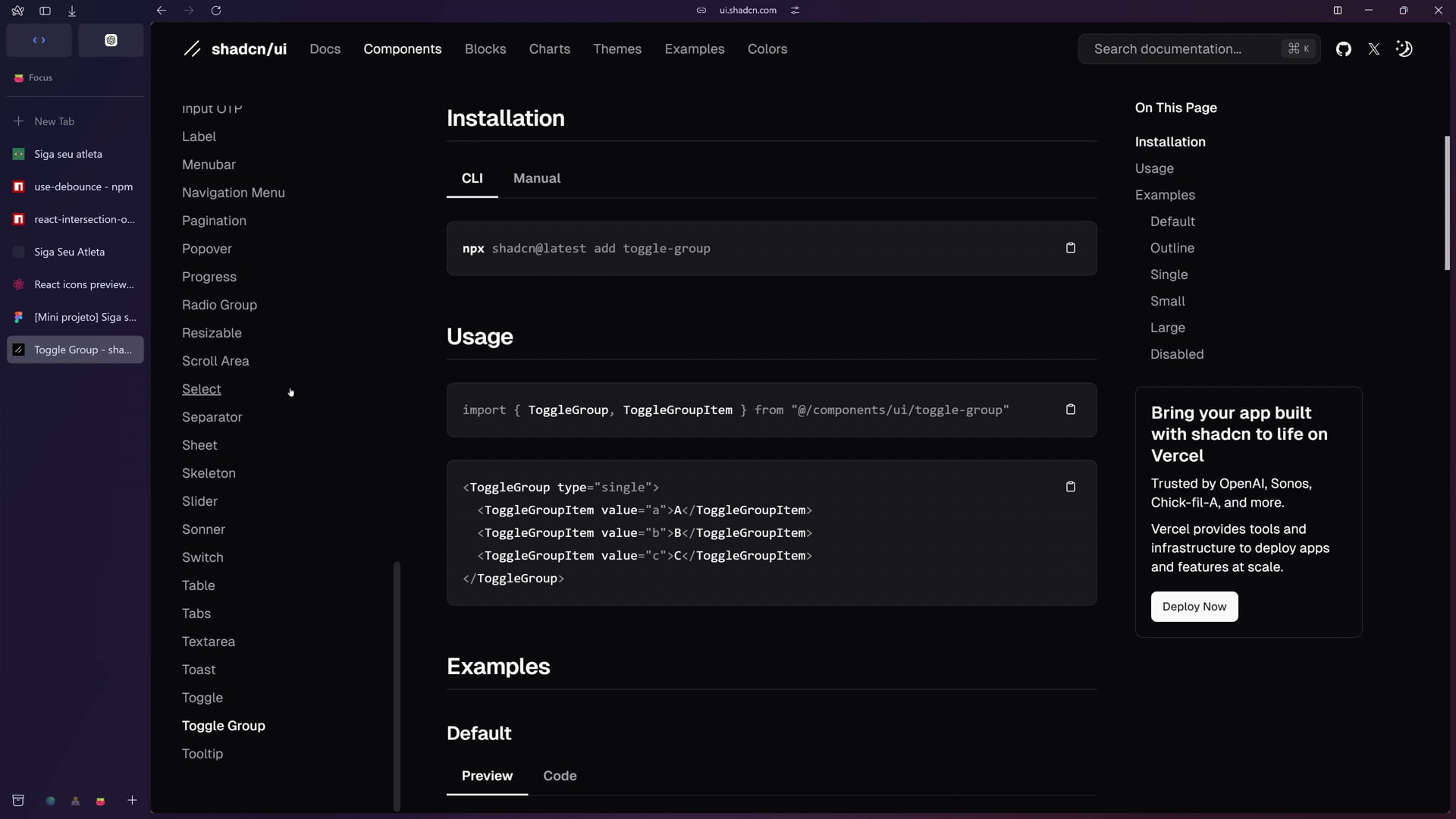Image resolution: width=1456 pixels, height=819 pixels.
Task: Jump to the Outline example section
Action: [x=1172, y=248]
